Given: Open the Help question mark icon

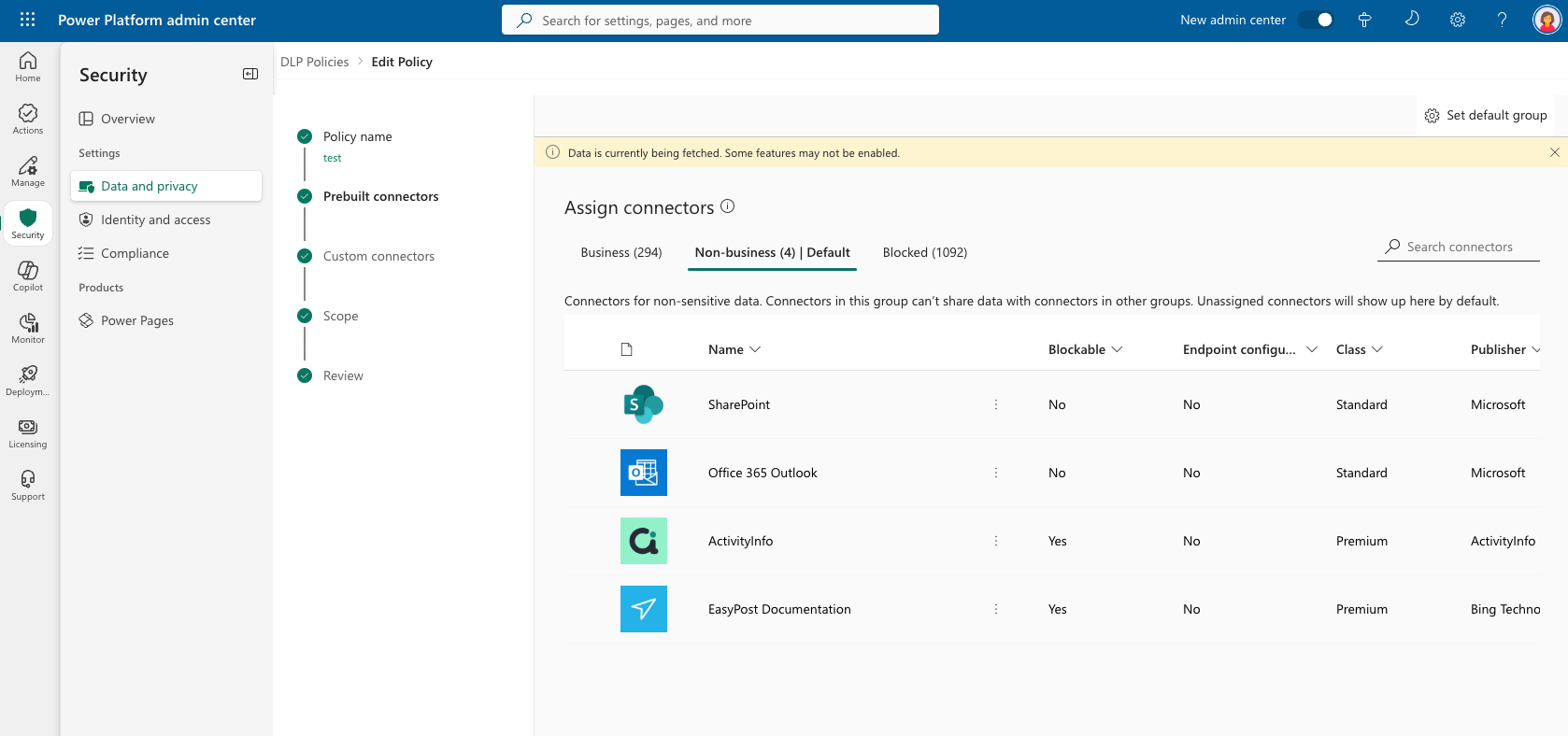Looking at the screenshot, I should (x=1502, y=20).
